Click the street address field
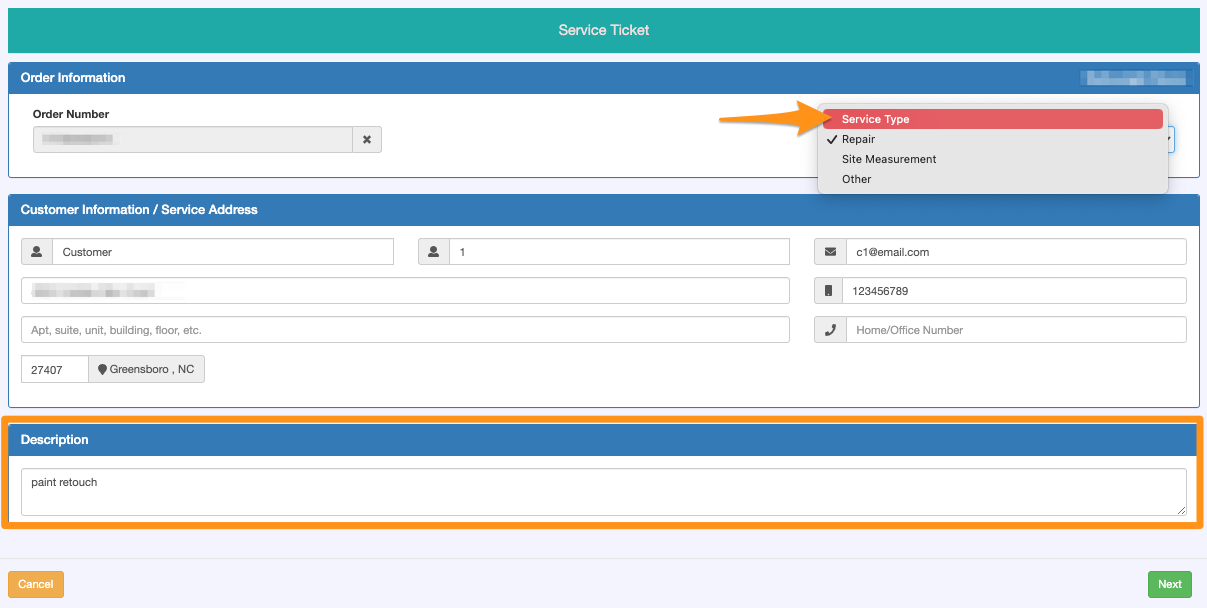 405,291
